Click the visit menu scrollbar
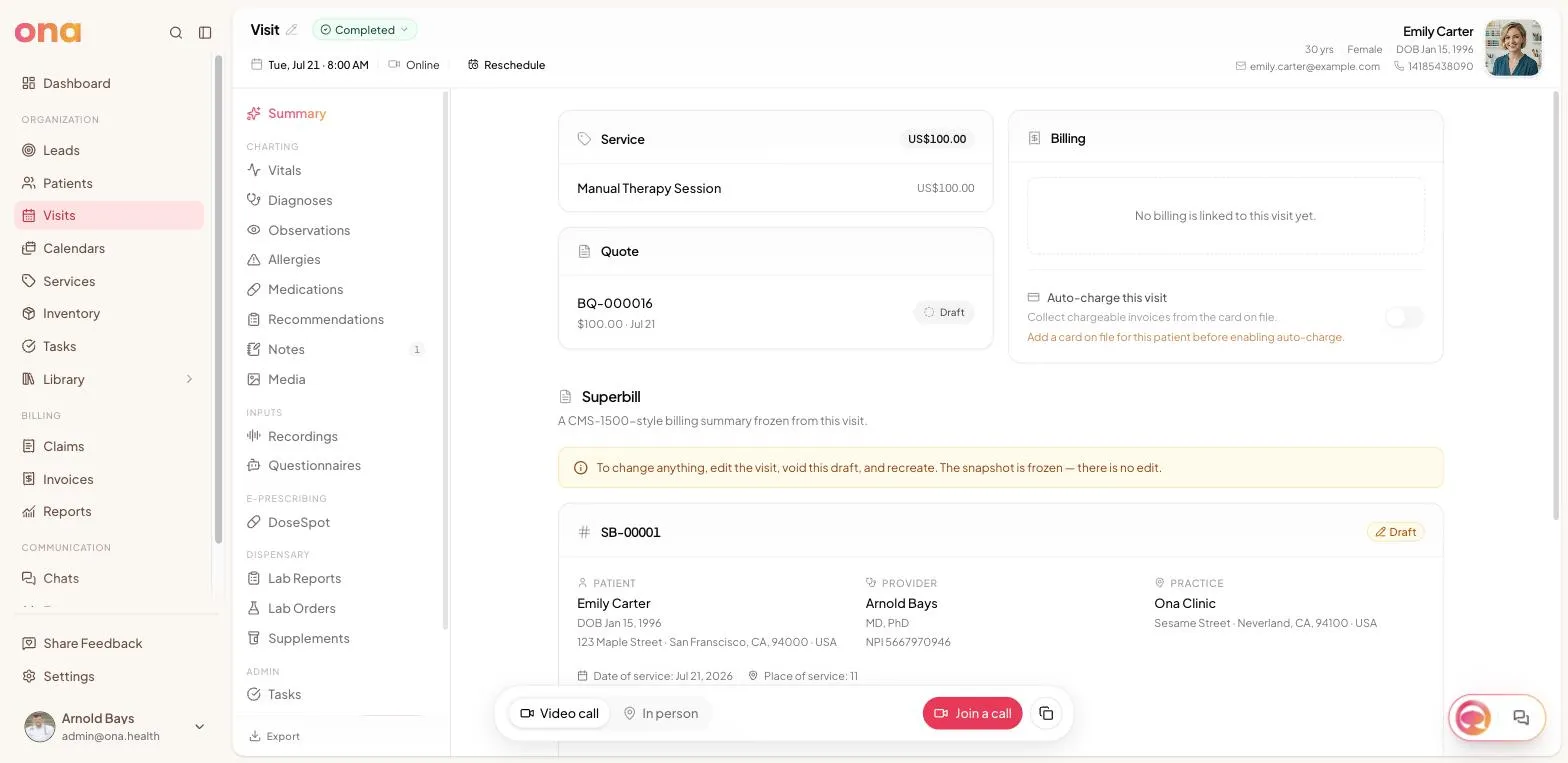The width and height of the screenshot is (1568, 763). click(x=445, y=360)
